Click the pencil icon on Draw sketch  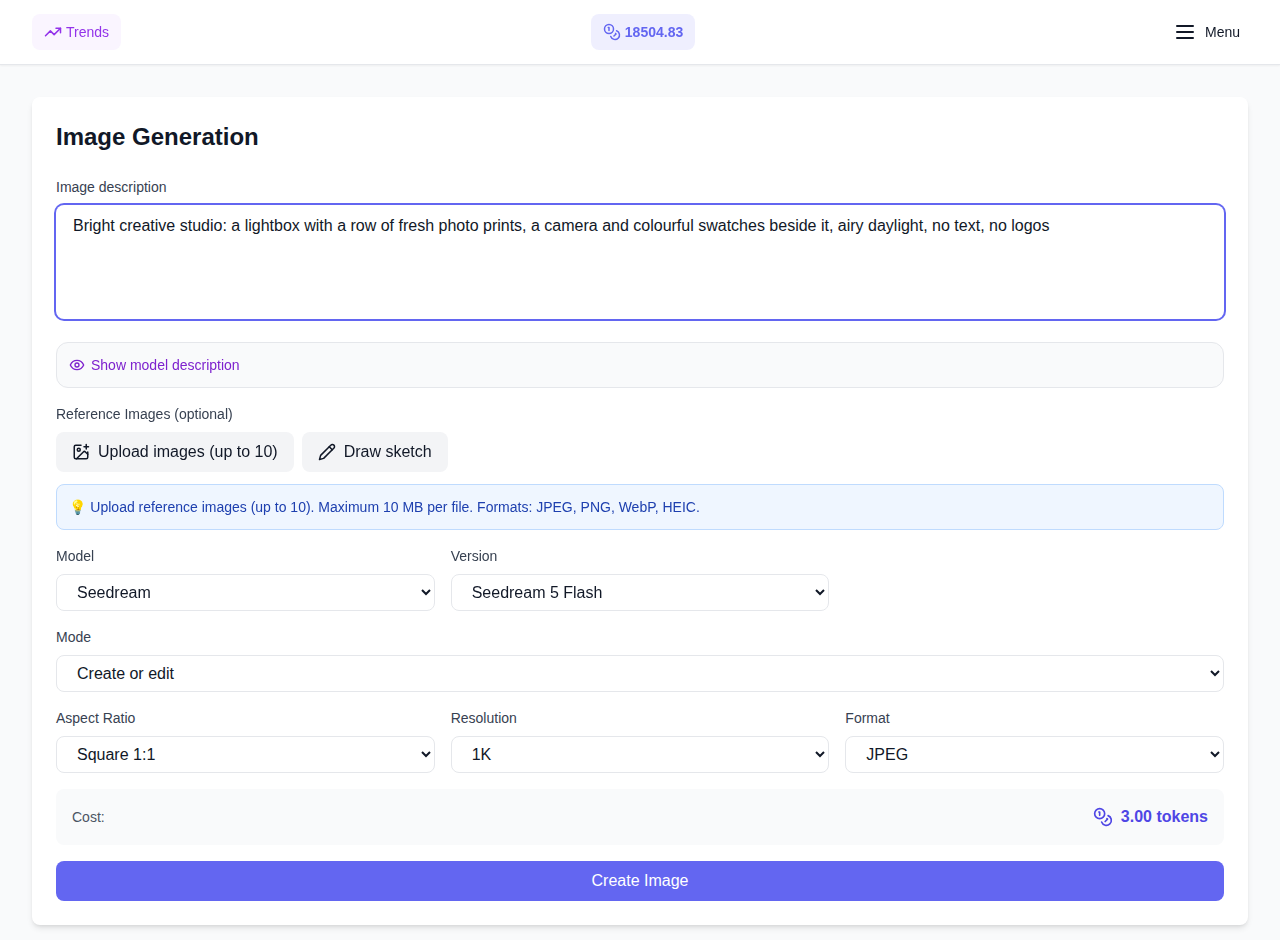click(x=327, y=452)
